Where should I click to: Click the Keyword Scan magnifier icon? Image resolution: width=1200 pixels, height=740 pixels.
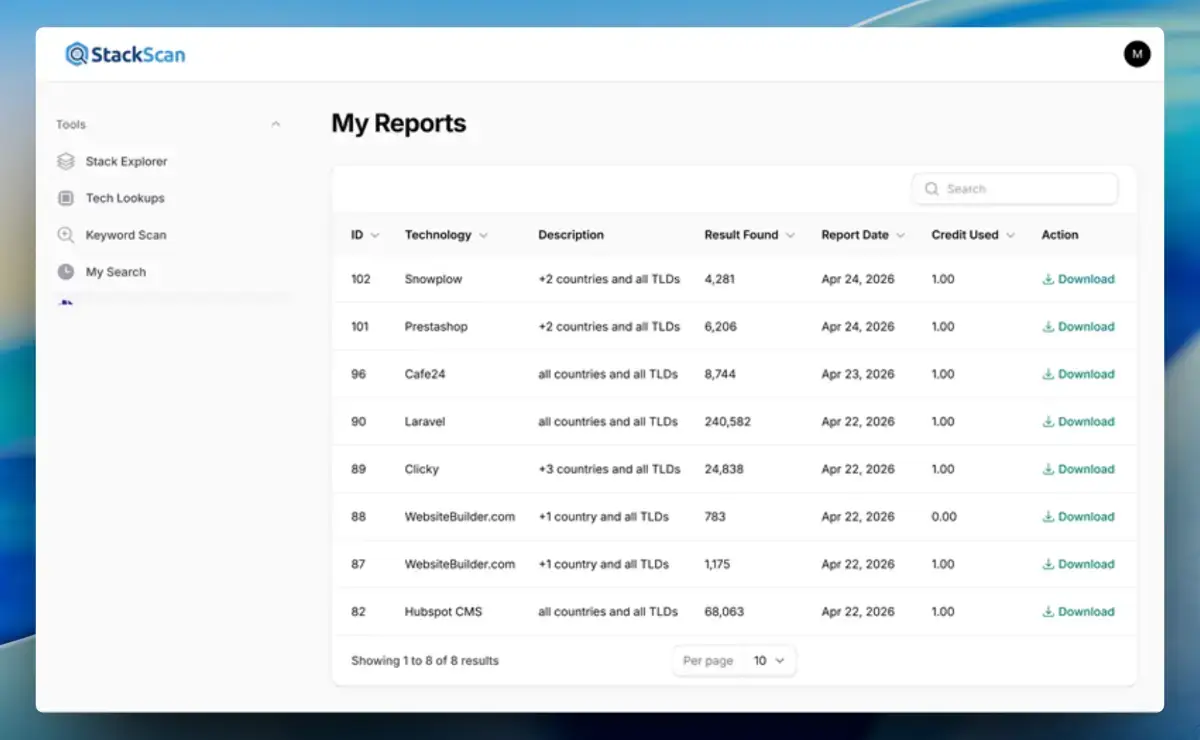coord(66,235)
